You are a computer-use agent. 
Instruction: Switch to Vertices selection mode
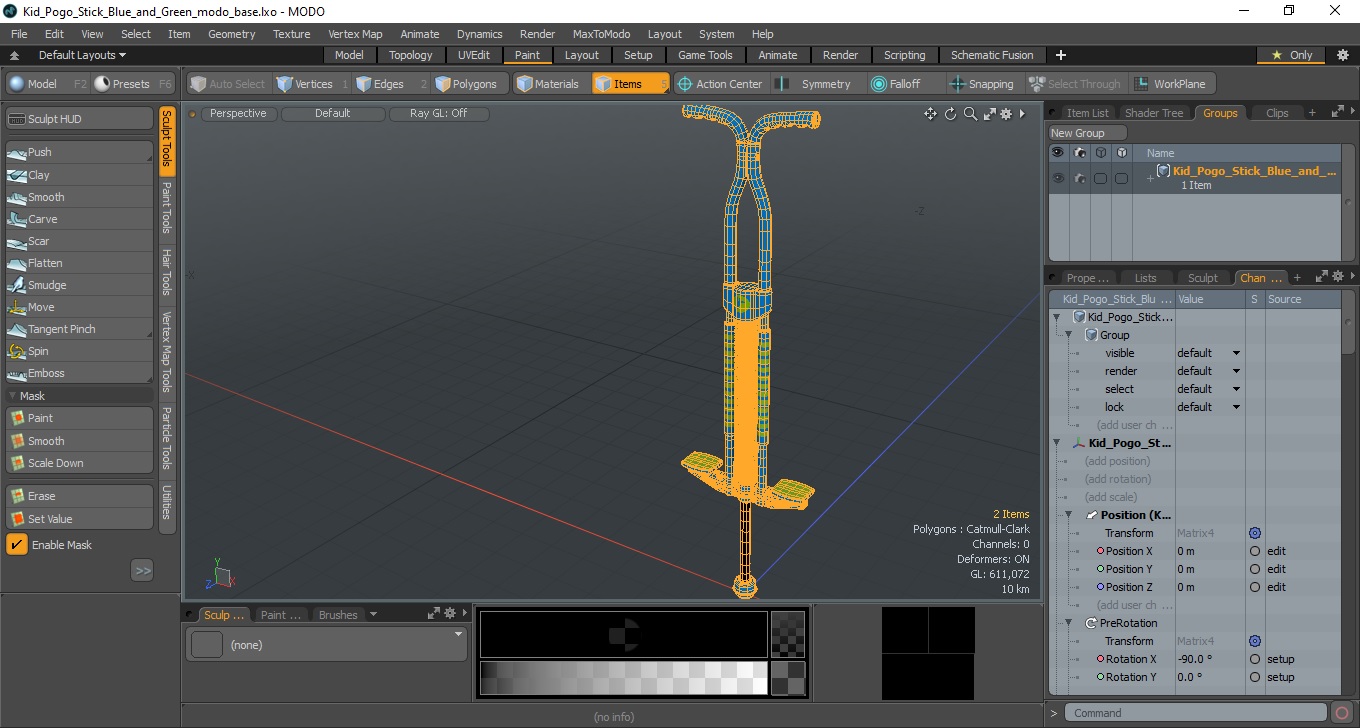313,84
